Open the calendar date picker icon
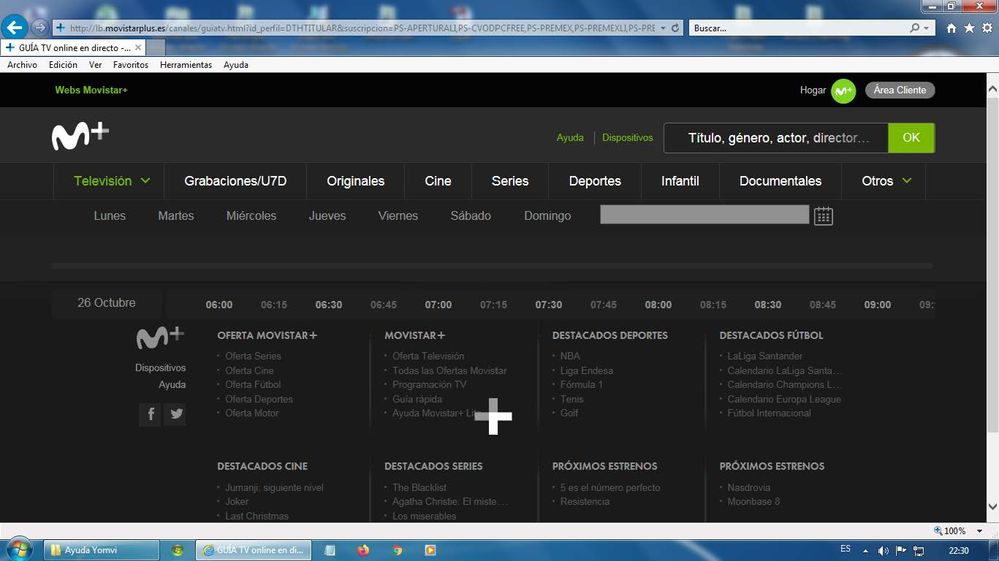 (x=823, y=216)
